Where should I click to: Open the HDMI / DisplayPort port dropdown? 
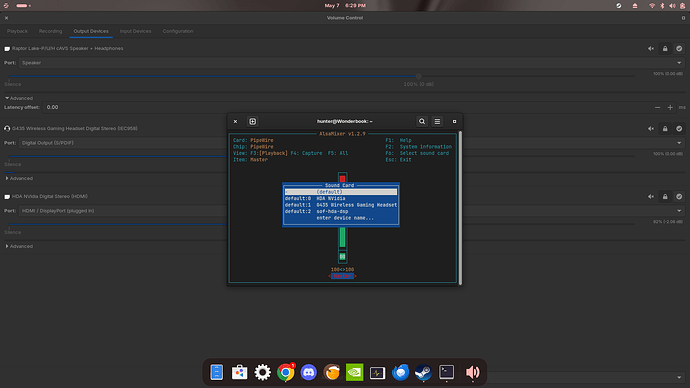pyautogui.click(x=352, y=211)
